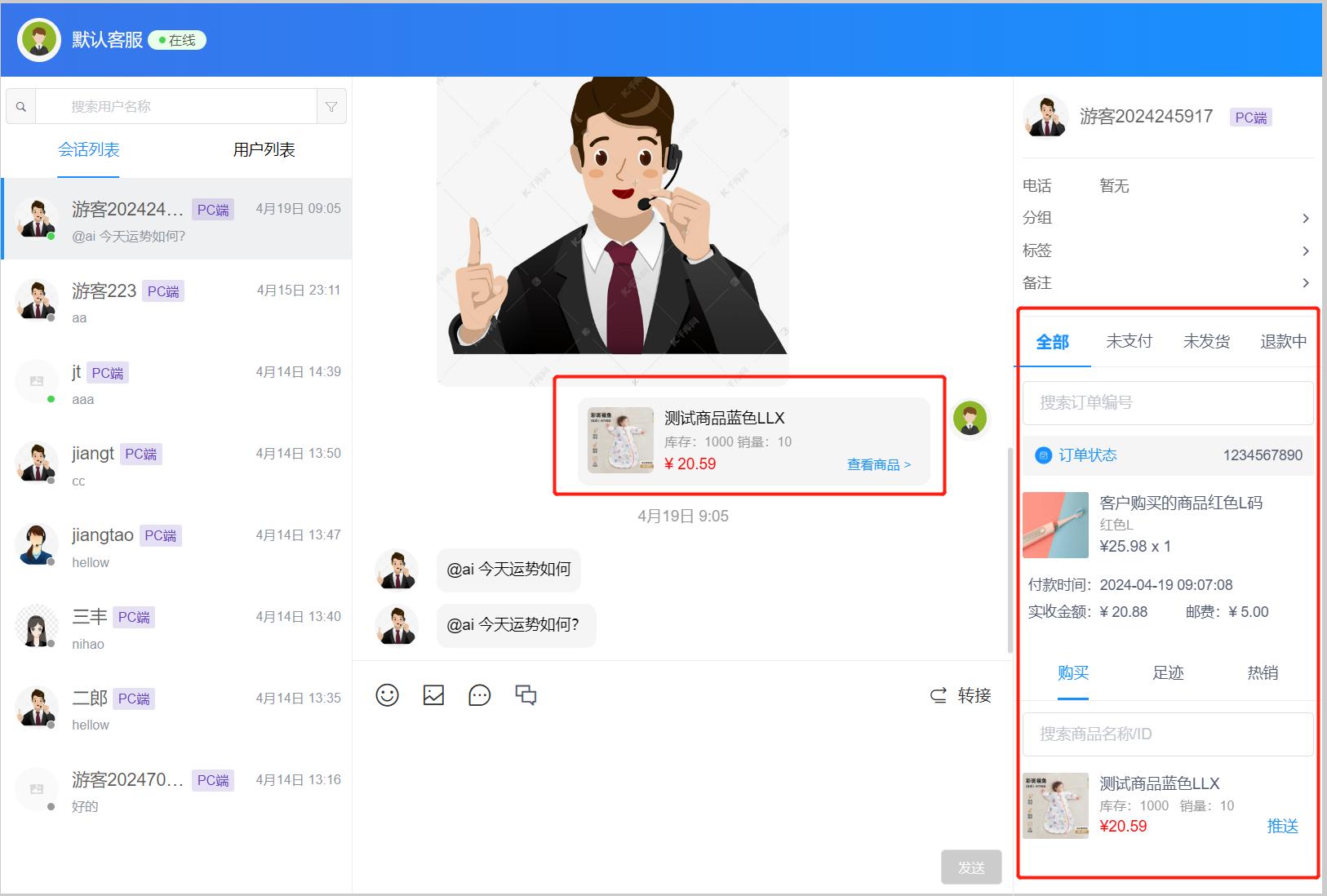Click the toothbrush order product thumbnail

point(1055,525)
